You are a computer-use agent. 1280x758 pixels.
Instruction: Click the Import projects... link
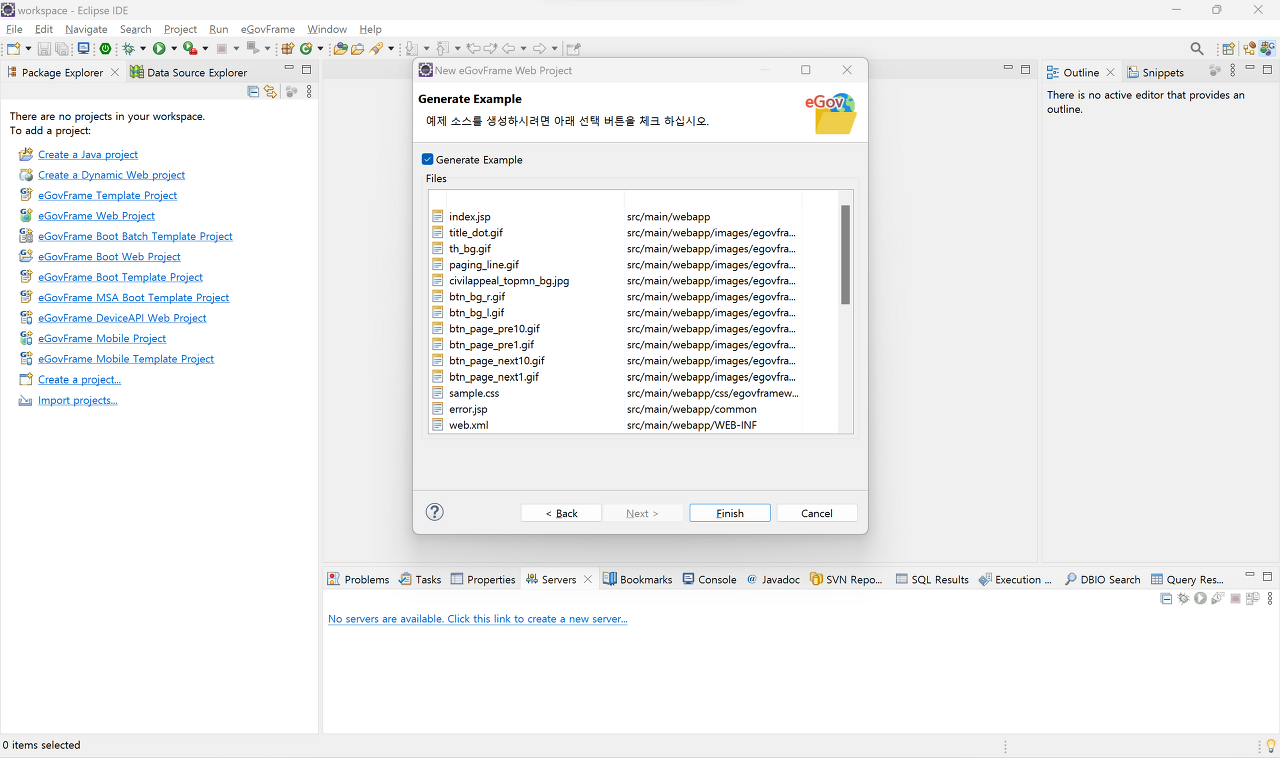pyautogui.click(x=78, y=400)
